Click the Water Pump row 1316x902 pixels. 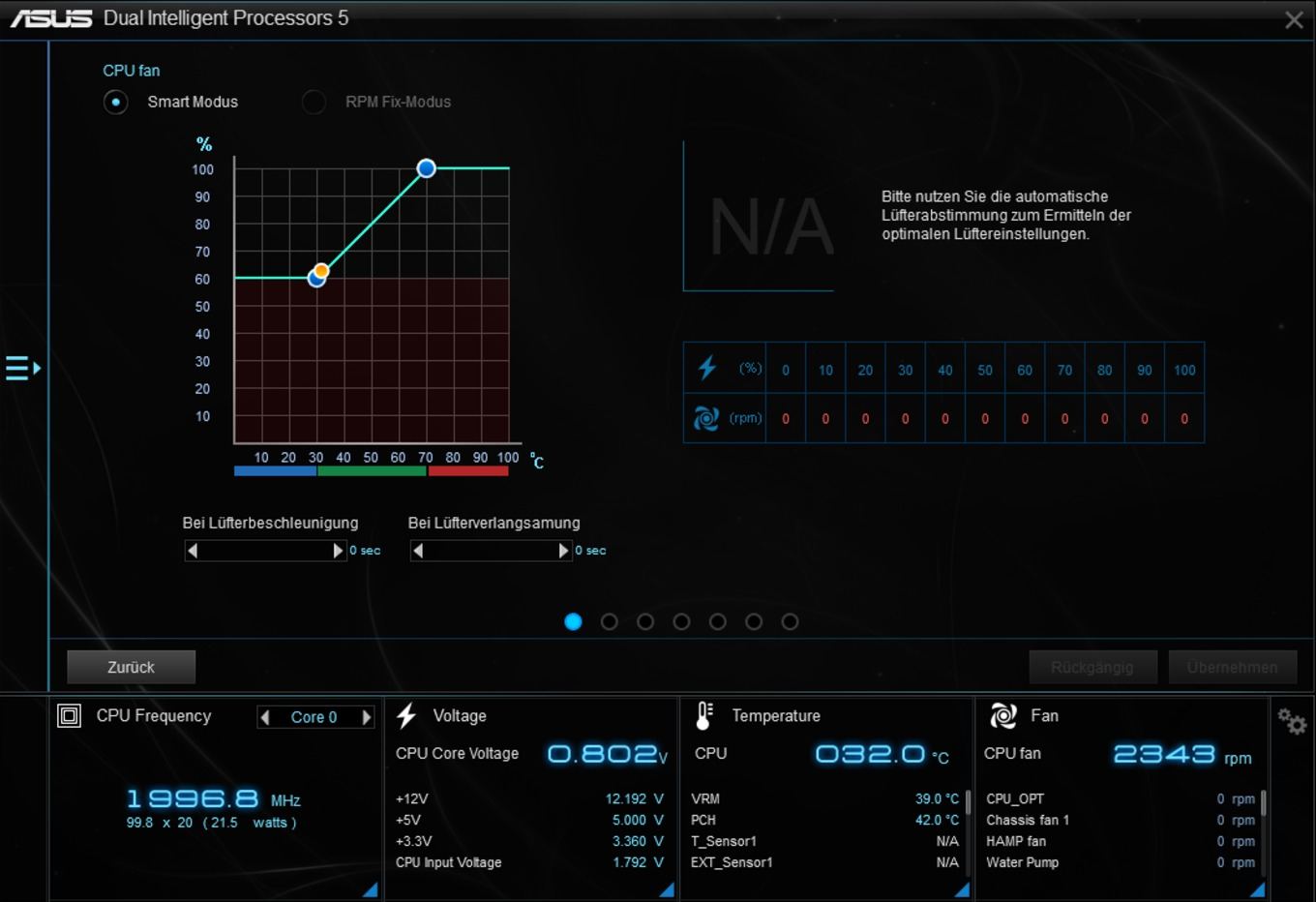pos(1121,862)
